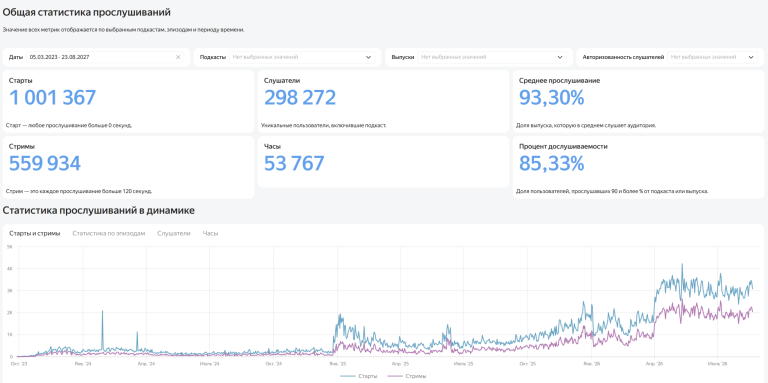The width and height of the screenshot is (768, 383).
Task: Open the Слушатели chart tab
Action: click(174, 234)
